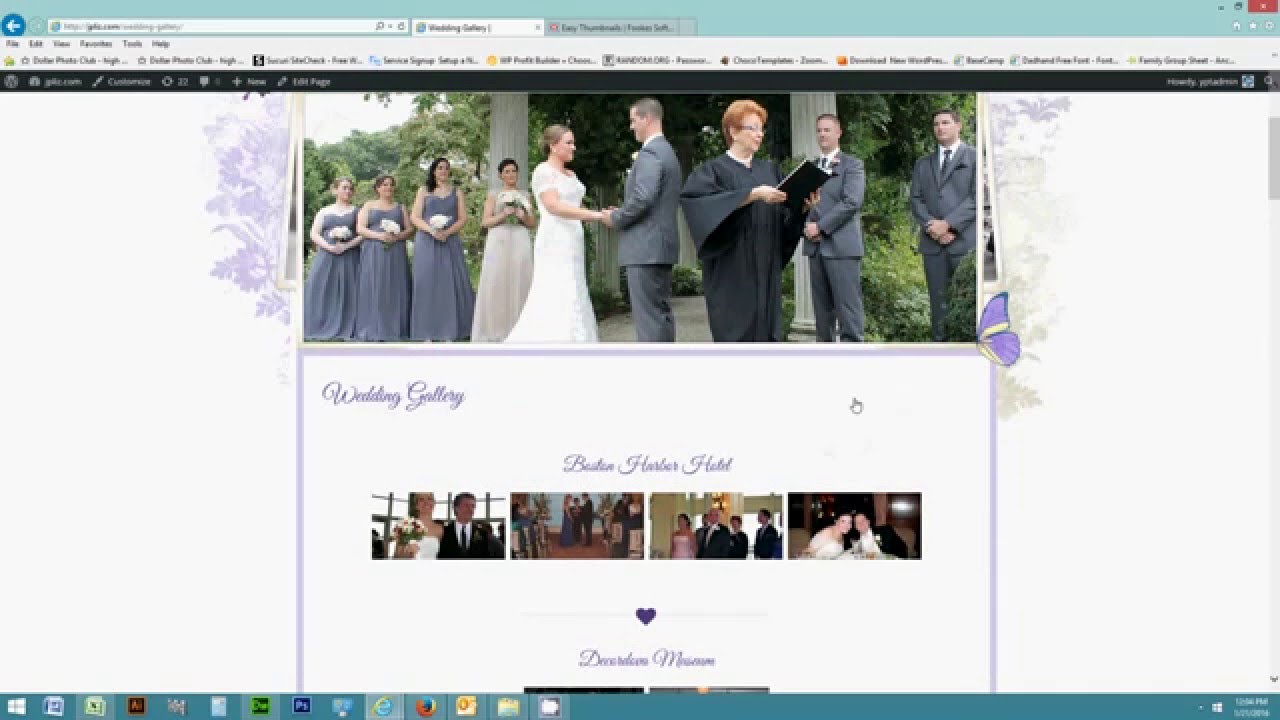The image size is (1280, 720).
Task: Open the browser settings gear icon
Action: click(1267, 26)
